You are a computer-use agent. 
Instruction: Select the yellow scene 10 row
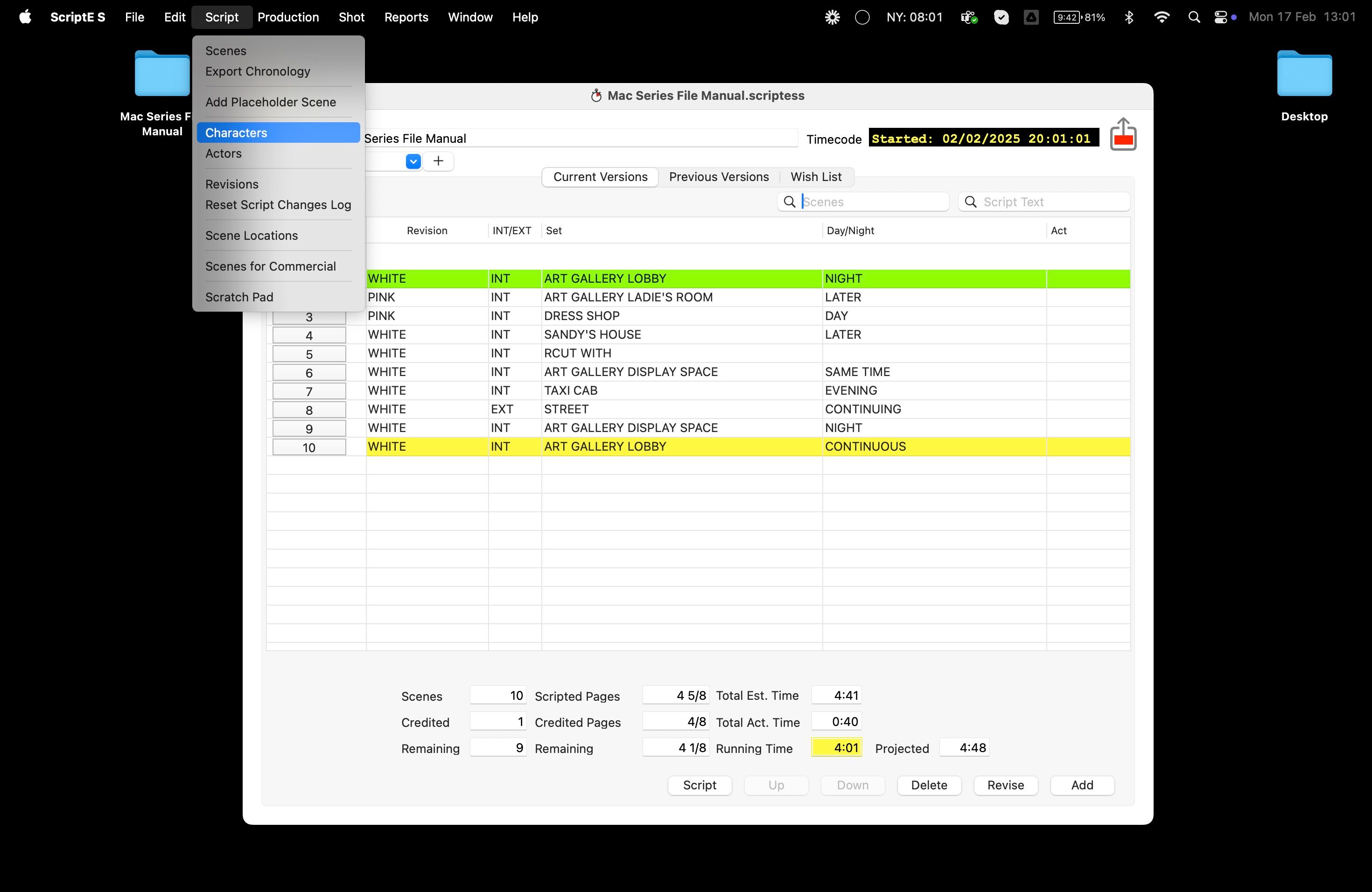(605, 446)
